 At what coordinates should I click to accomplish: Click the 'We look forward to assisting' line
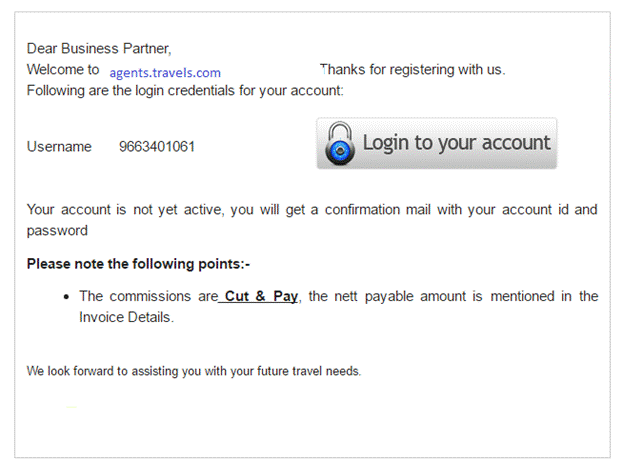(194, 371)
